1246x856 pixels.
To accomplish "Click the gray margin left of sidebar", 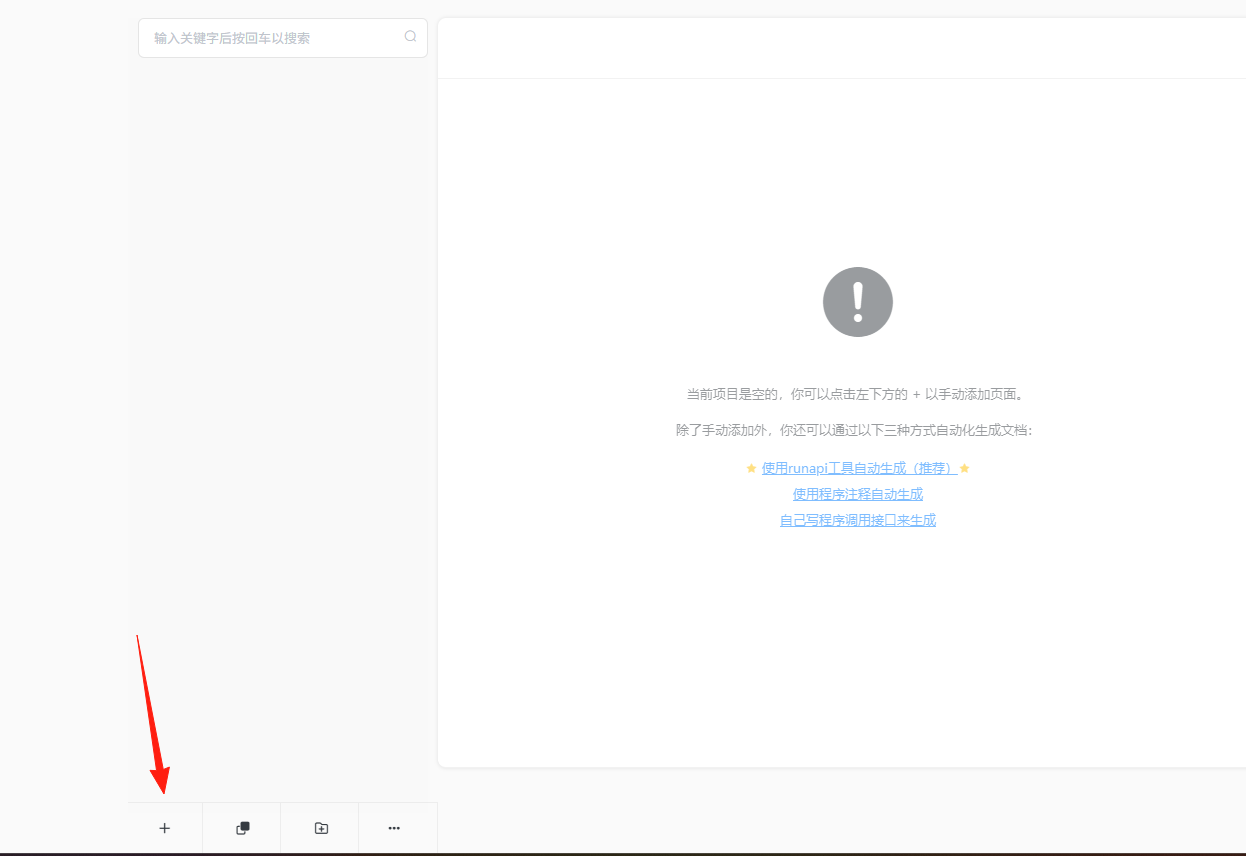I will pyautogui.click(x=64, y=428).
